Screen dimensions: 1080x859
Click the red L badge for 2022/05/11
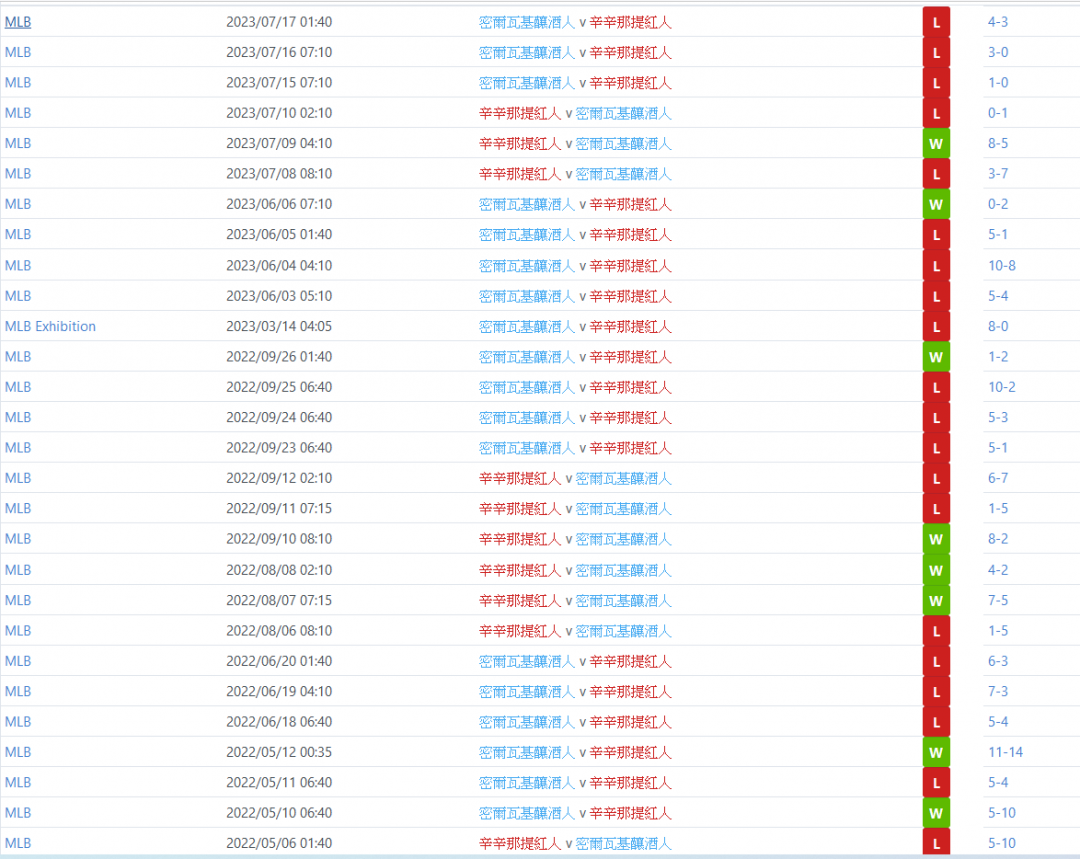936,783
